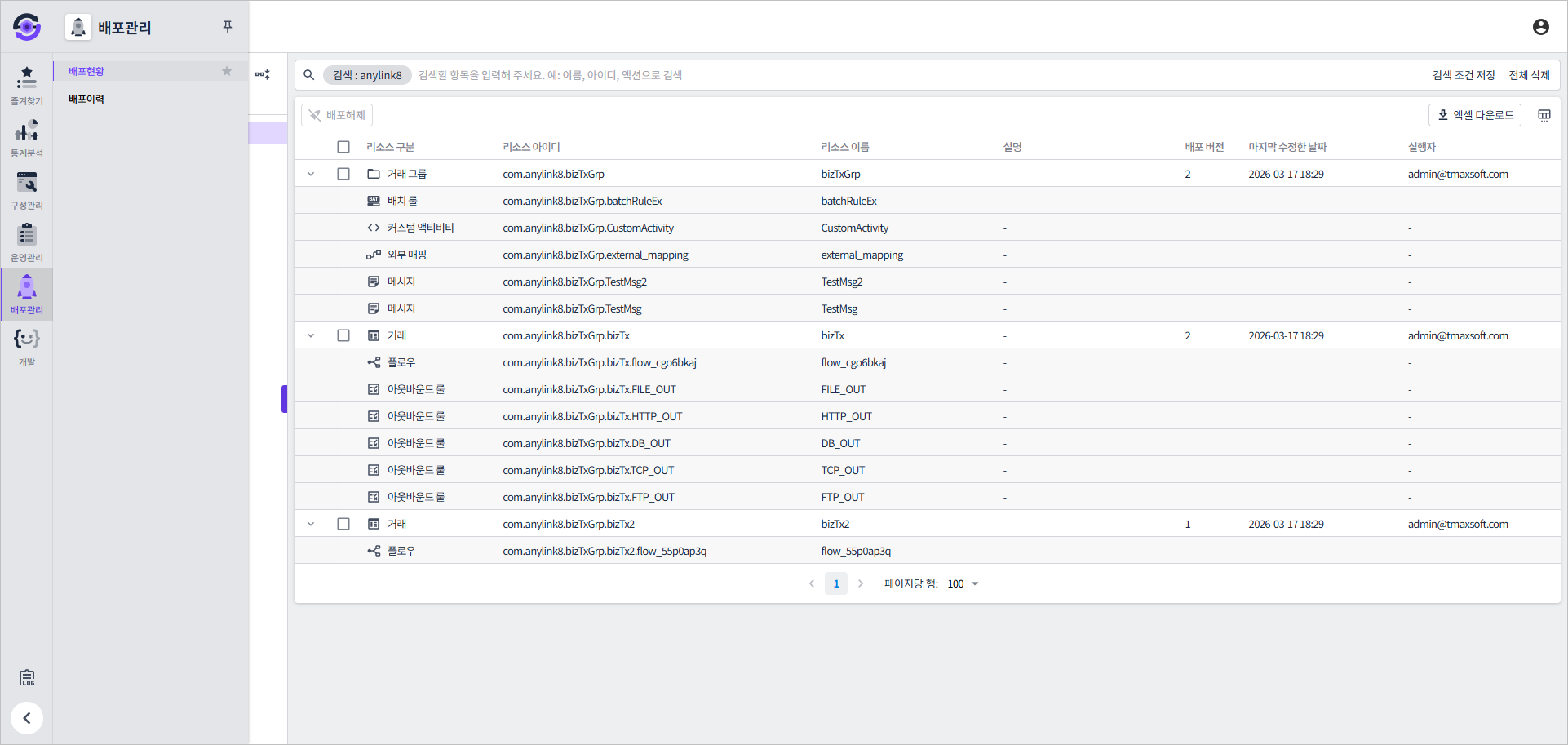This screenshot has width=1568, height=745.
Task: Click com.anylink8.bizTxGrp.batchRuleEx cell
Action: tap(582, 201)
